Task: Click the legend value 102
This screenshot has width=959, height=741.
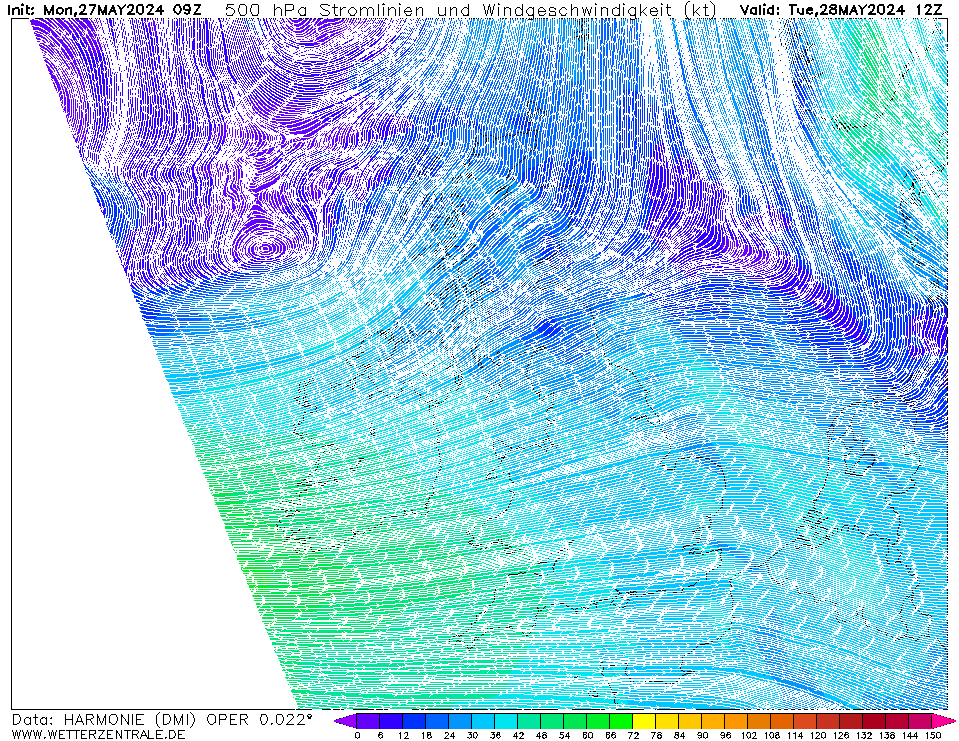Action: (x=748, y=735)
